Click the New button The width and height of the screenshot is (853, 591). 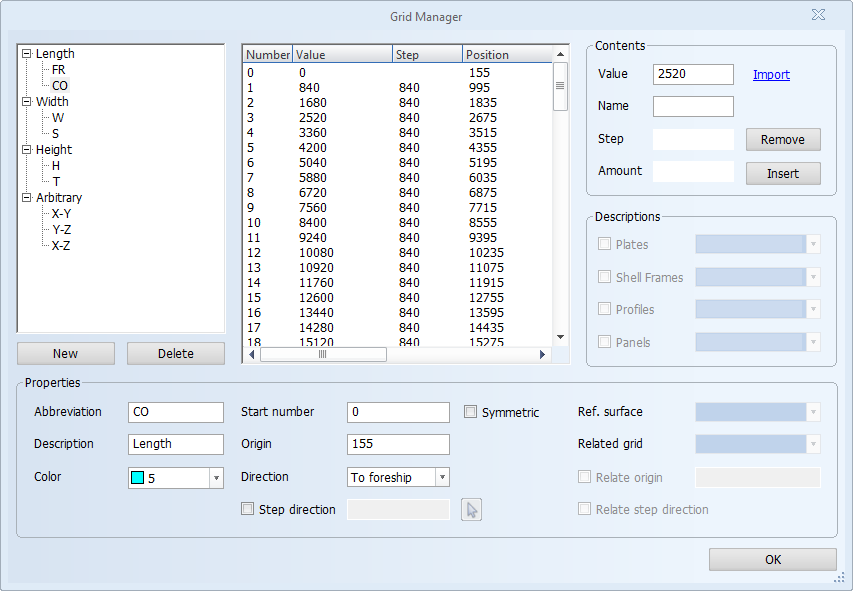(x=66, y=353)
